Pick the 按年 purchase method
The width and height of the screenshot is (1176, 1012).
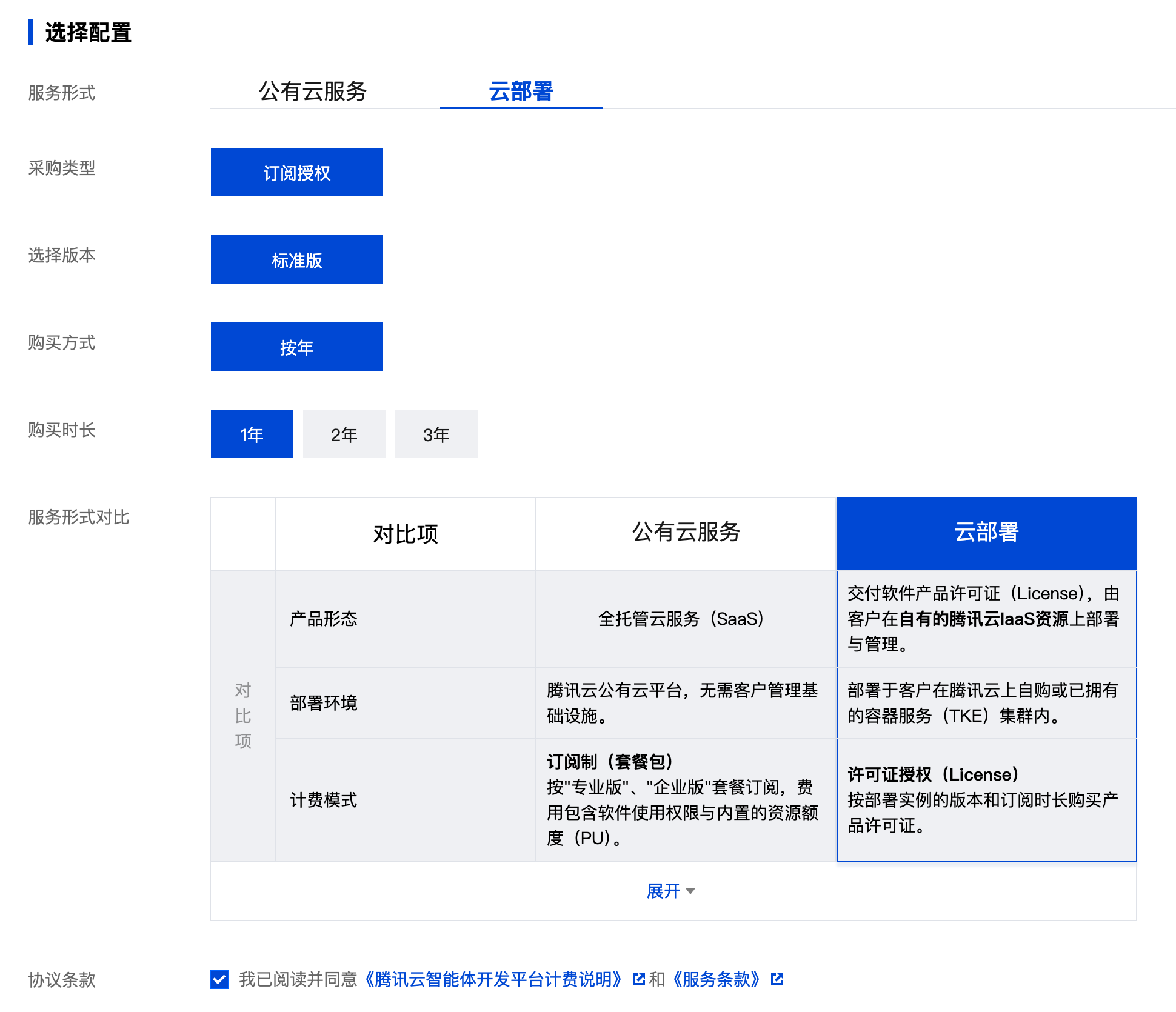(x=296, y=347)
